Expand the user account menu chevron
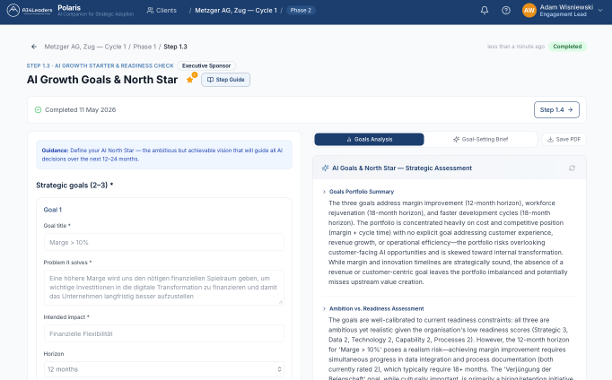This screenshot has width=612, height=380. coord(600,11)
